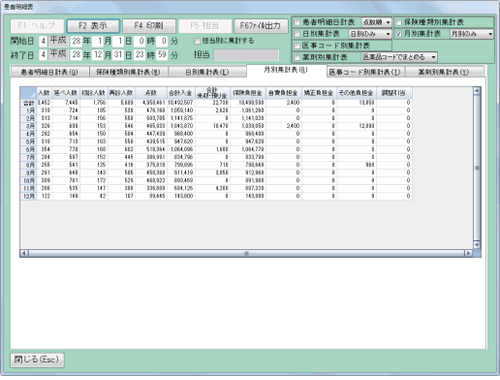This screenshot has height=380, width=500.
Task: Click the その他負担金 column header
Action: (x=356, y=93)
